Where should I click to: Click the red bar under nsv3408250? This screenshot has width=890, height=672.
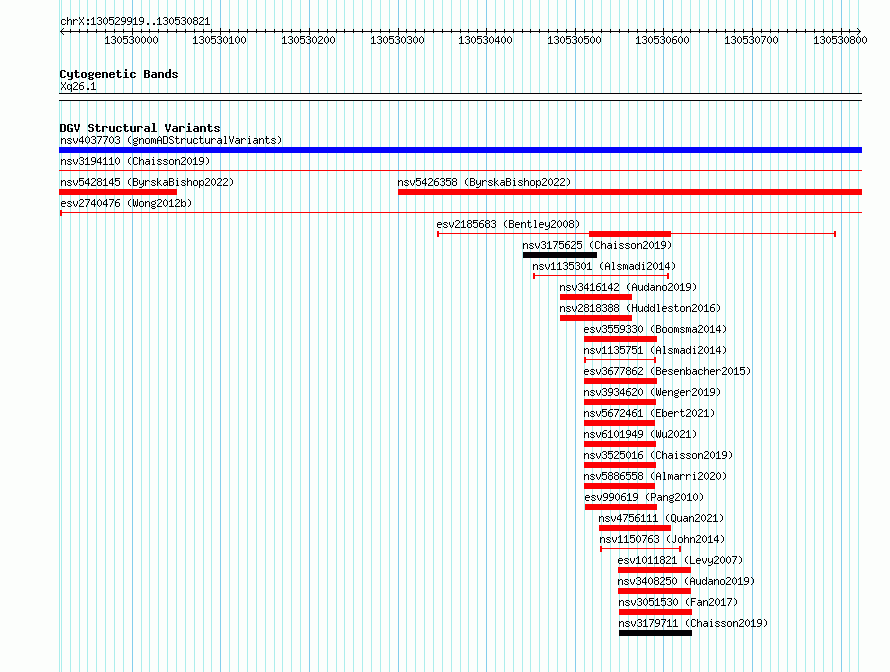point(654,591)
